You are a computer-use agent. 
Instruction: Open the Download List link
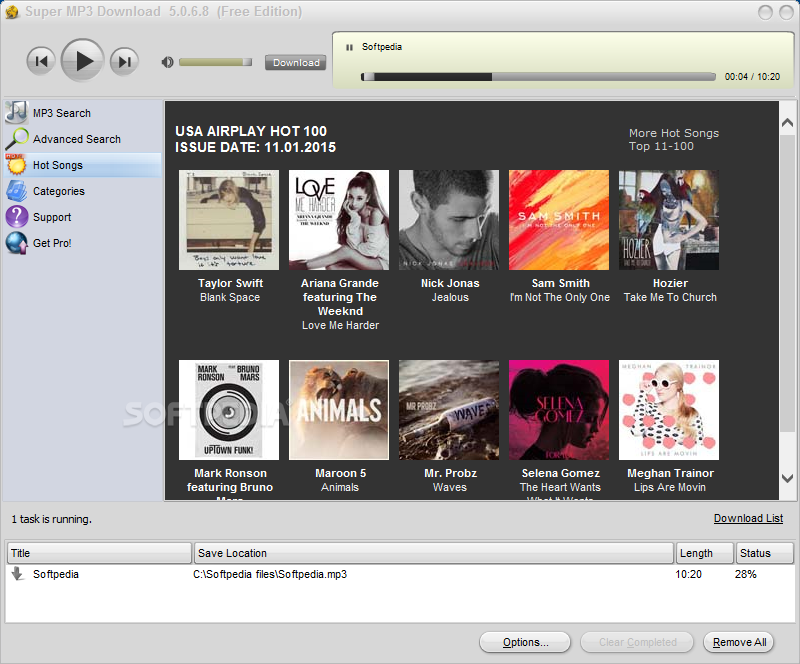tap(748, 518)
